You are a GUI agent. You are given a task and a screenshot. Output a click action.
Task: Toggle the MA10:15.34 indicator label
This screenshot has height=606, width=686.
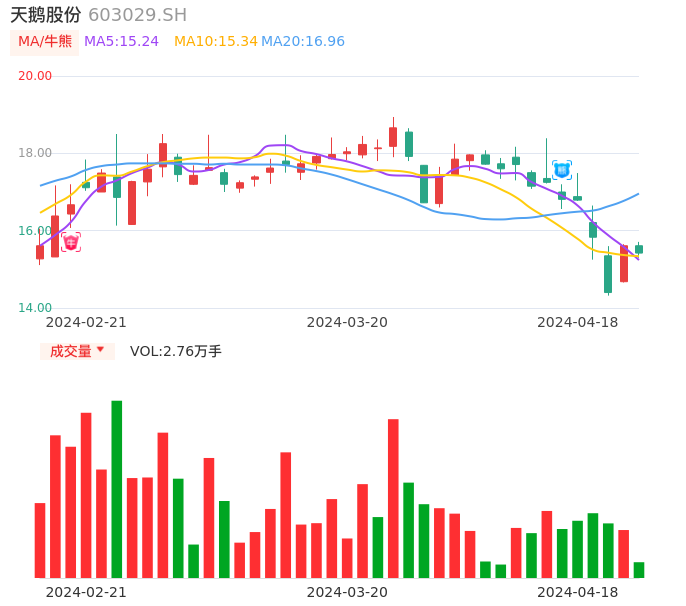[x=215, y=41]
